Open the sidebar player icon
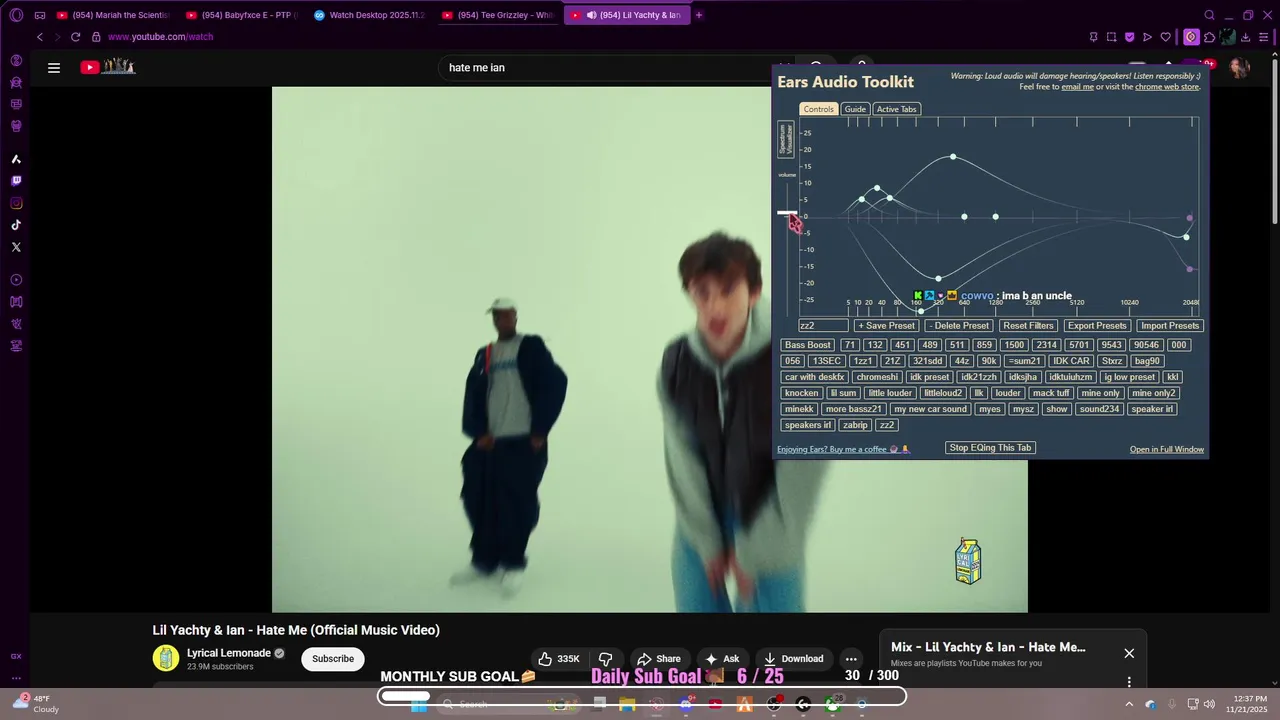The image size is (1280, 720). (16, 280)
